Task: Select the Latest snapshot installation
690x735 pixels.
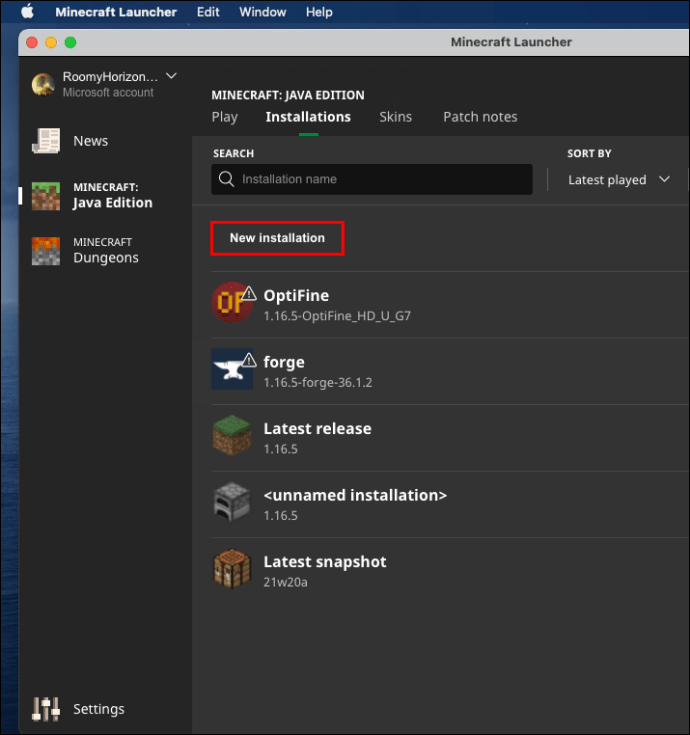Action: click(x=325, y=562)
